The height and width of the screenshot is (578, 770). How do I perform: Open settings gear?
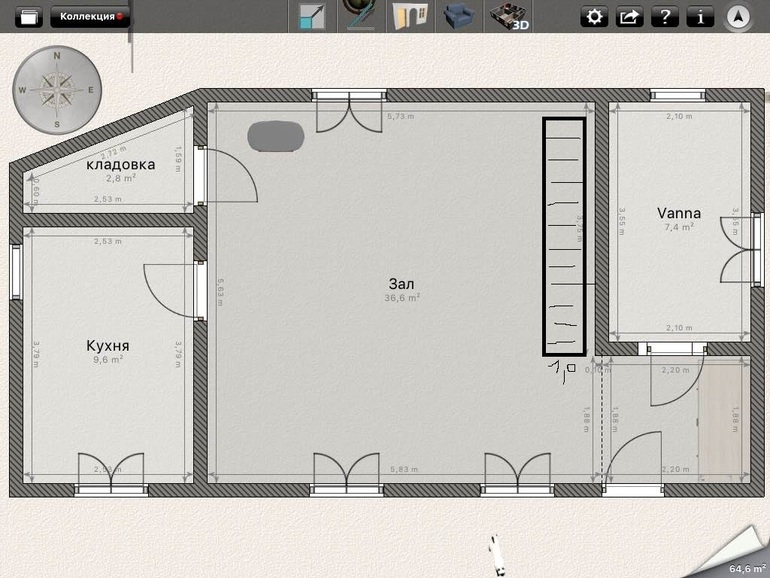coord(595,17)
